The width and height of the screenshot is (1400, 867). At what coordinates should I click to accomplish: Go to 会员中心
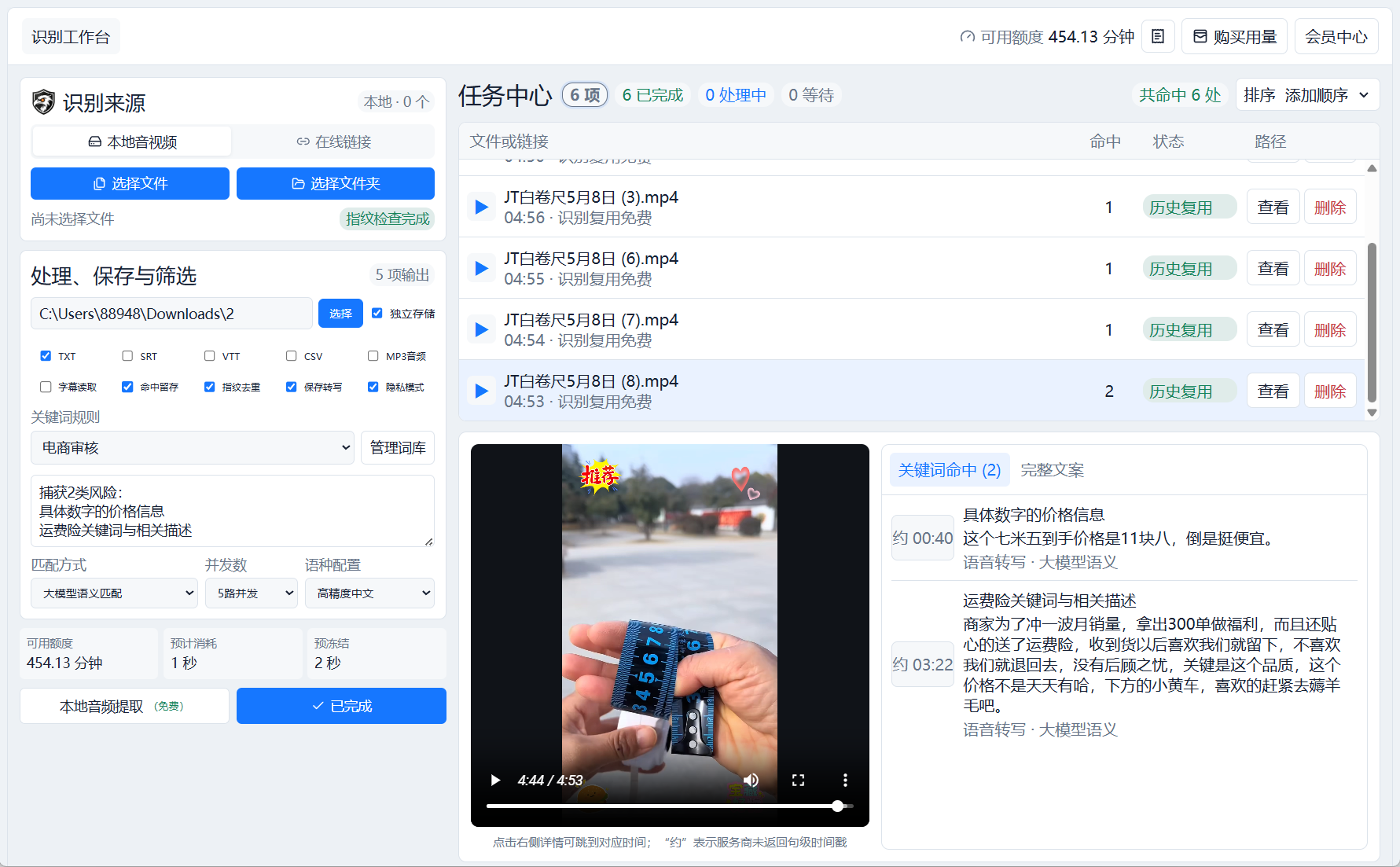1336,36
